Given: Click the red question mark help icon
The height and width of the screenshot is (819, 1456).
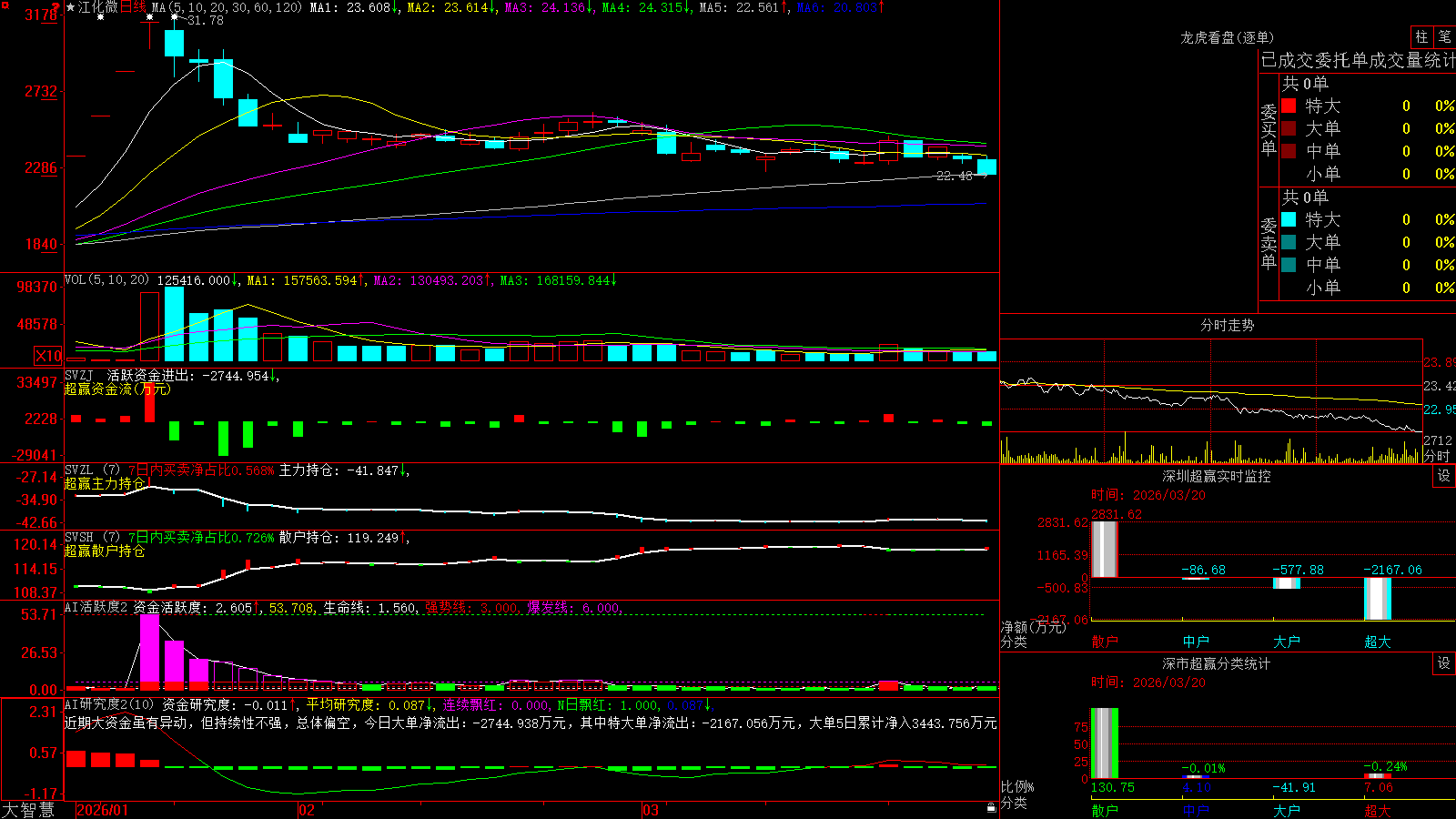Looking at the screenshot, I should tap(56, 6).
